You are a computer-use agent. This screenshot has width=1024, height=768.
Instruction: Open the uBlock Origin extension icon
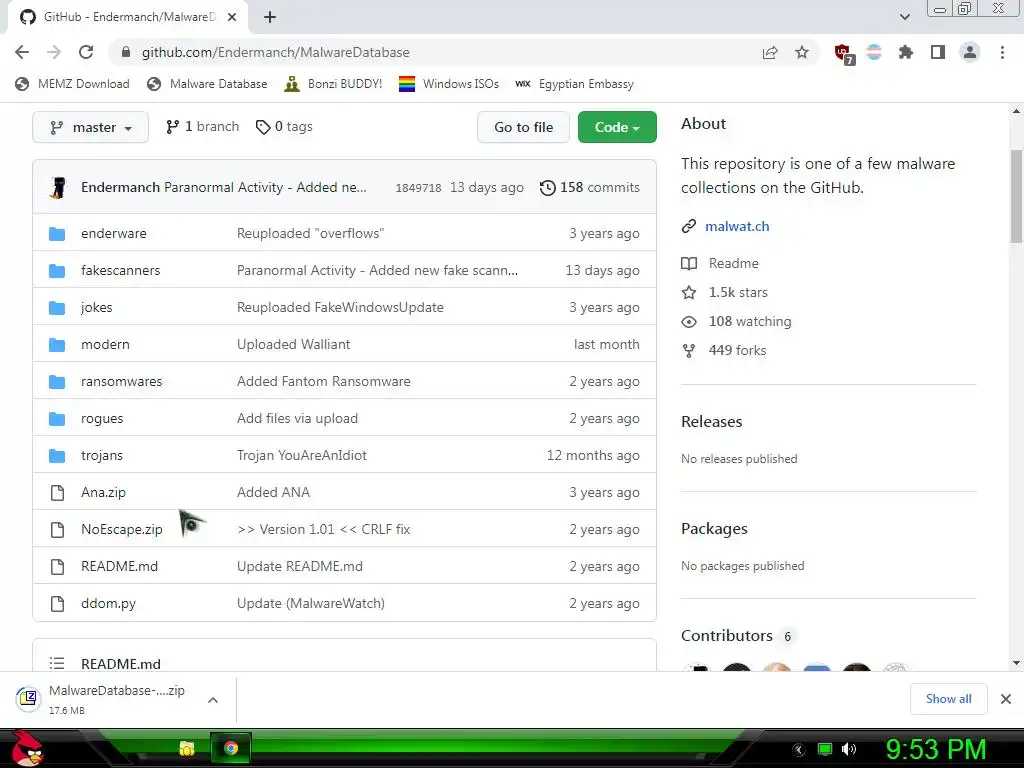(x=843, y=54)
